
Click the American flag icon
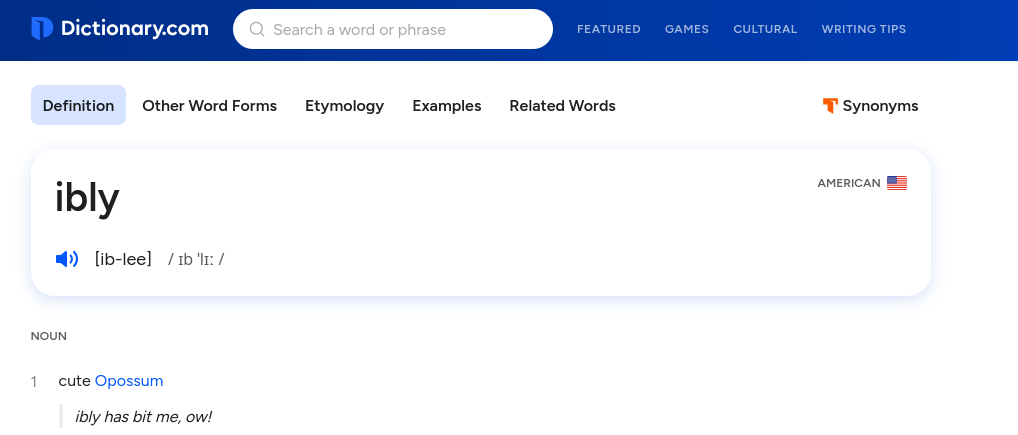point(897,183)
